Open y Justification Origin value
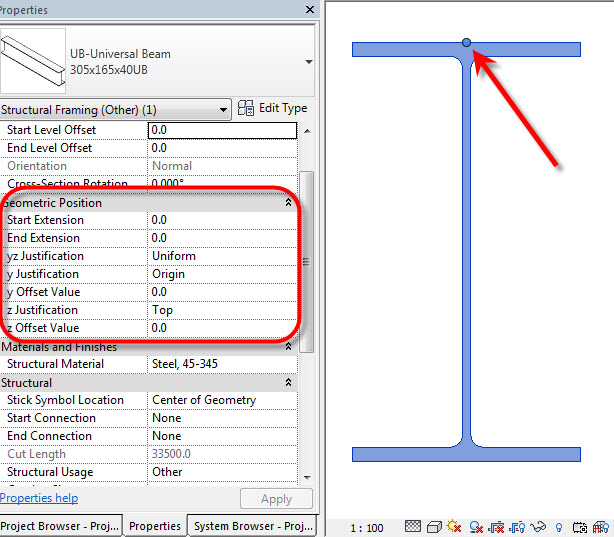The width and height of the screenshot is (614, 537). [222, 274]
